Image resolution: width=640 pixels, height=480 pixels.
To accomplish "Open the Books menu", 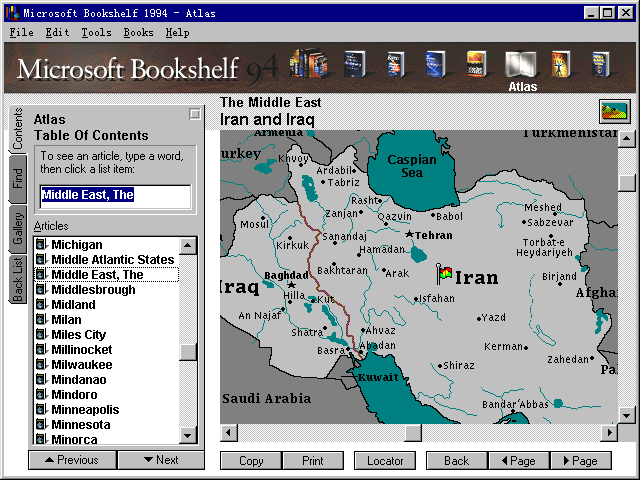I will (x=138, y=33).
